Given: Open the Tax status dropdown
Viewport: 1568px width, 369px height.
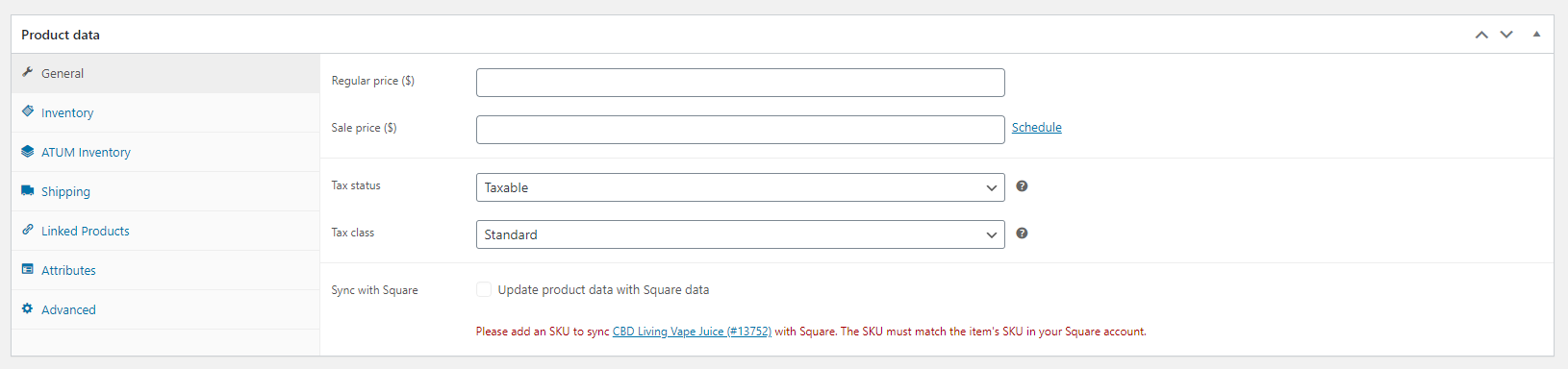Looking at the screenshot, I should tap(741, 187).
